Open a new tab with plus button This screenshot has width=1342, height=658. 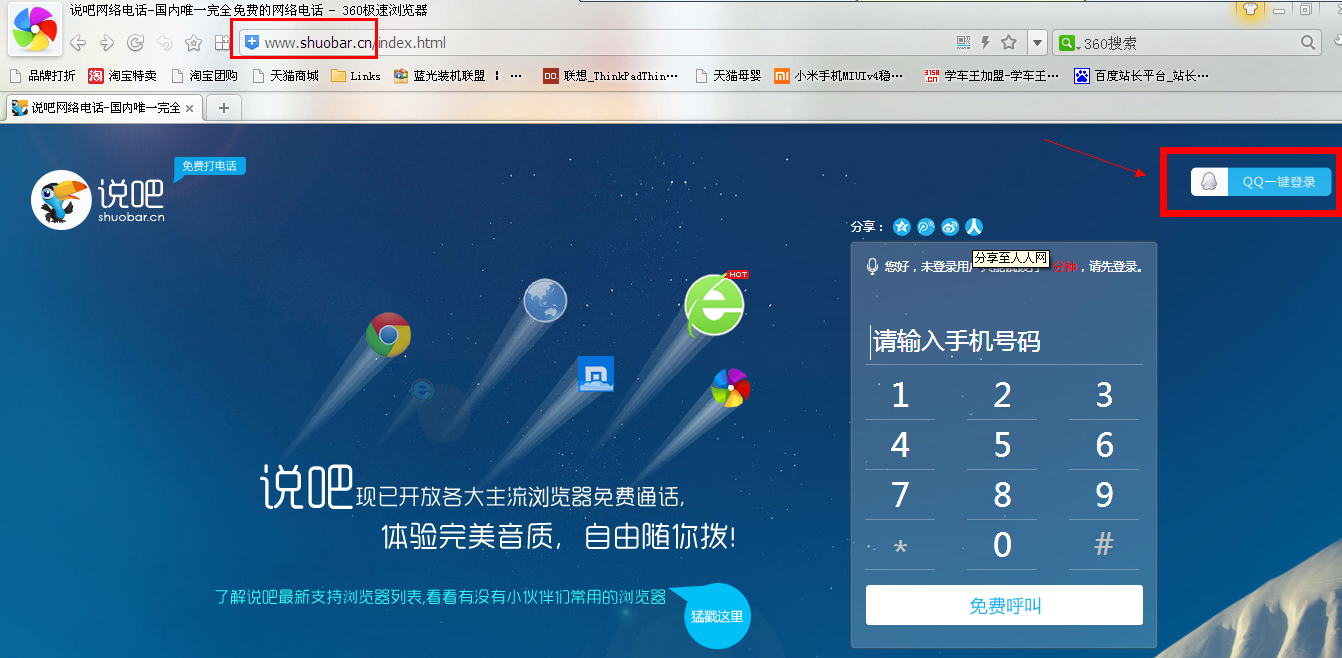pos(223,108)
